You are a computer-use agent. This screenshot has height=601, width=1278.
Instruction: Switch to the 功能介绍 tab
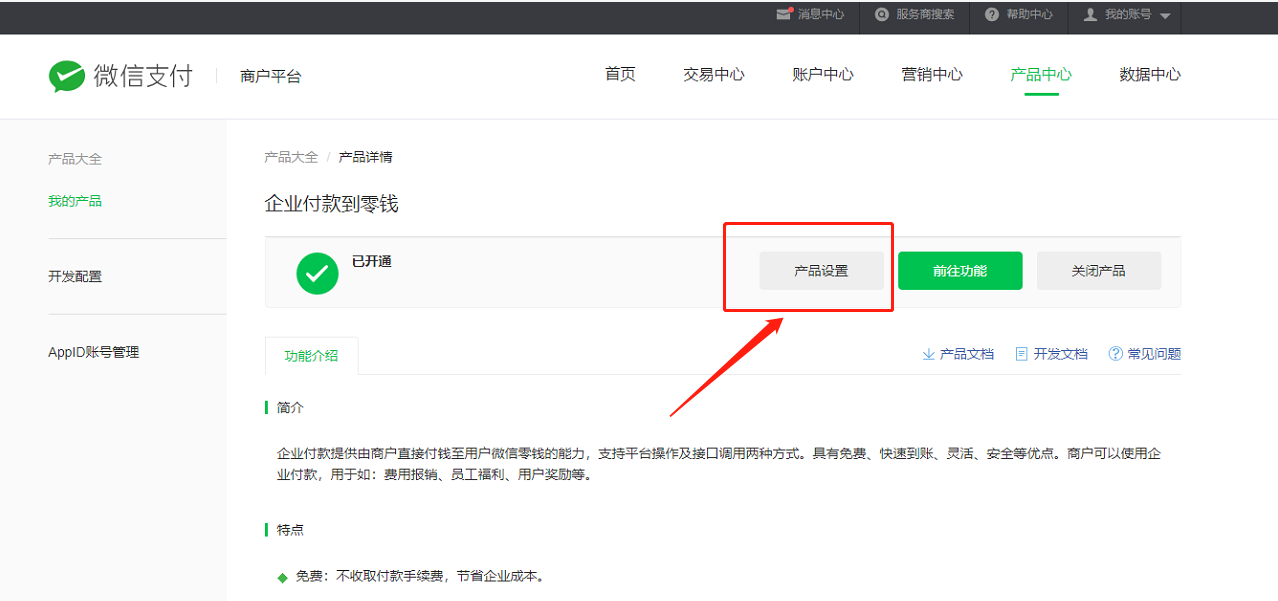click(311, 356)
